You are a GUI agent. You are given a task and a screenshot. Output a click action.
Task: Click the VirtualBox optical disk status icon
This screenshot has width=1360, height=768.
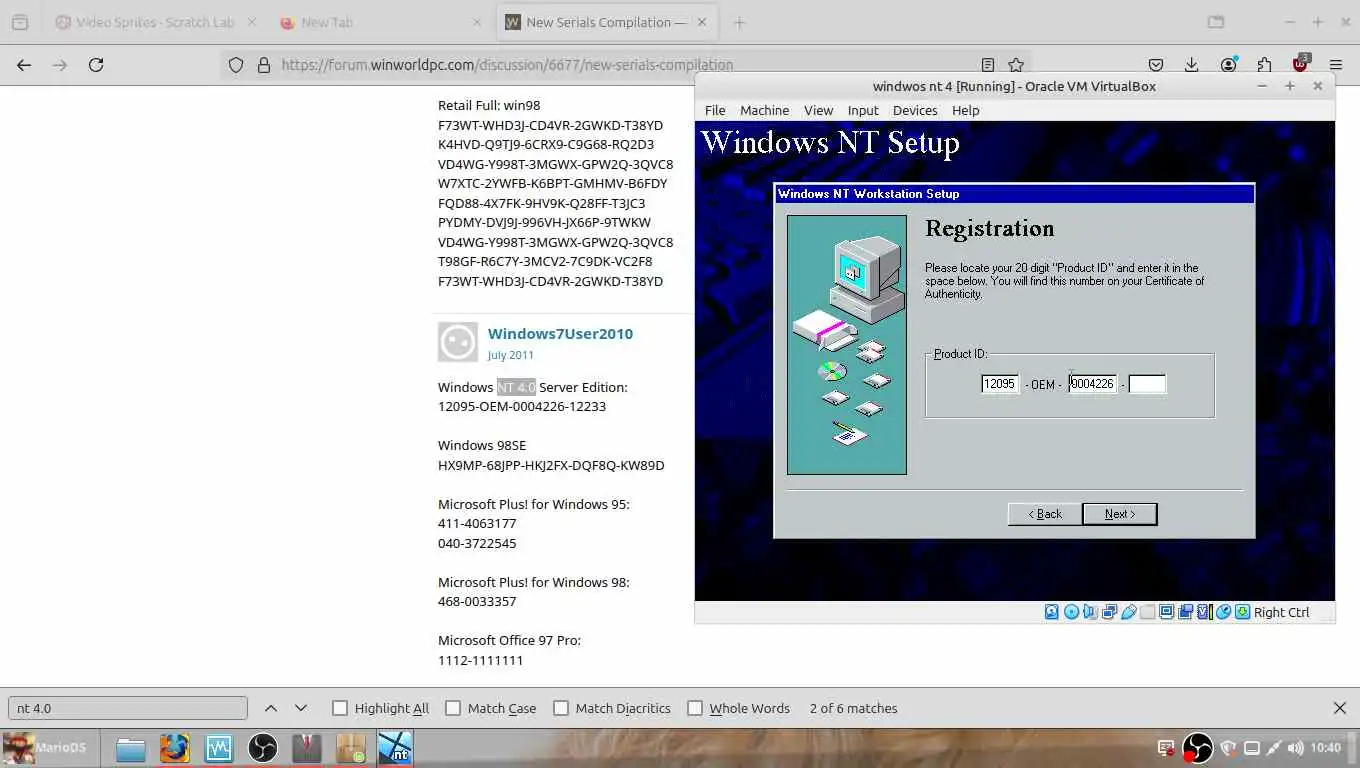(1071, 612)
